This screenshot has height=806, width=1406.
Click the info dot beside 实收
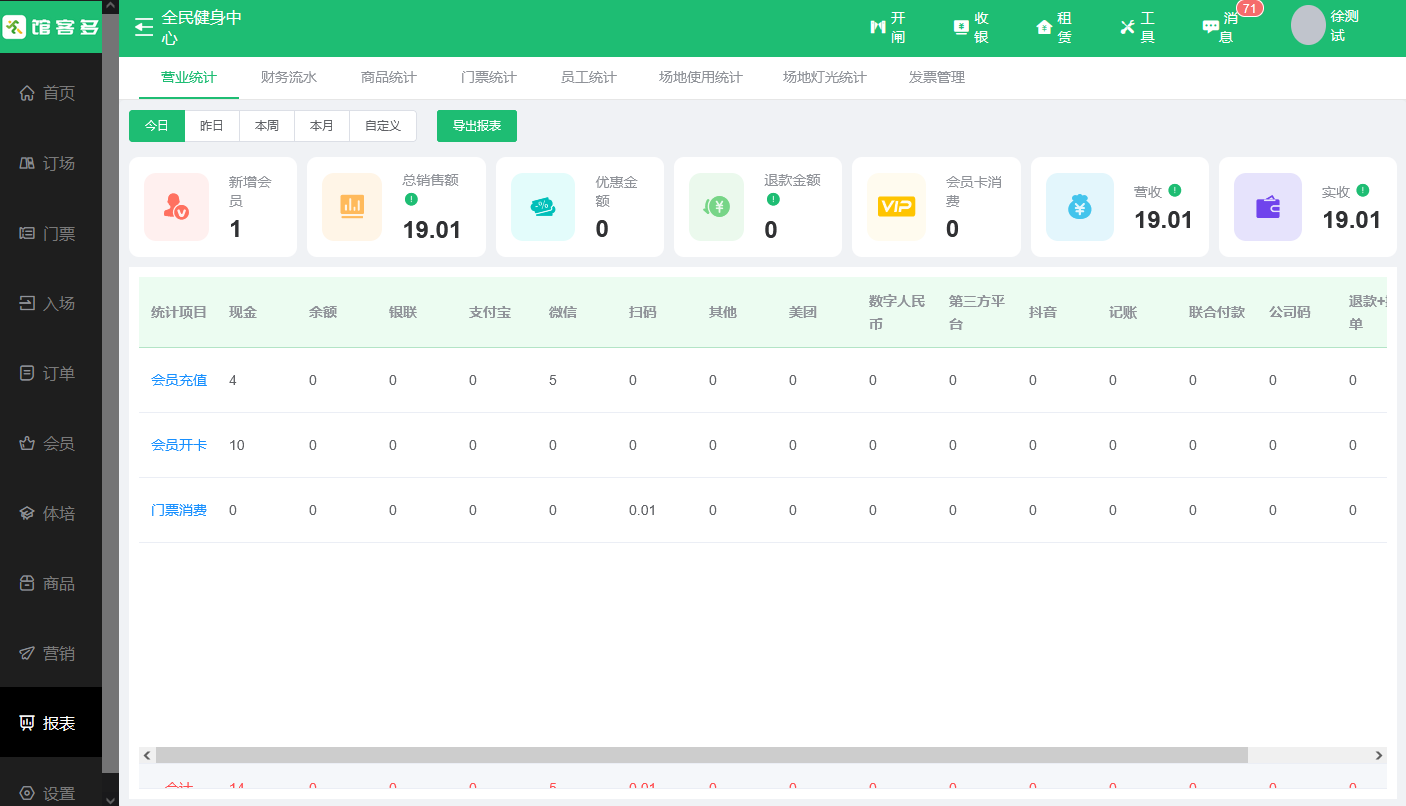[x=1363, y=190]
